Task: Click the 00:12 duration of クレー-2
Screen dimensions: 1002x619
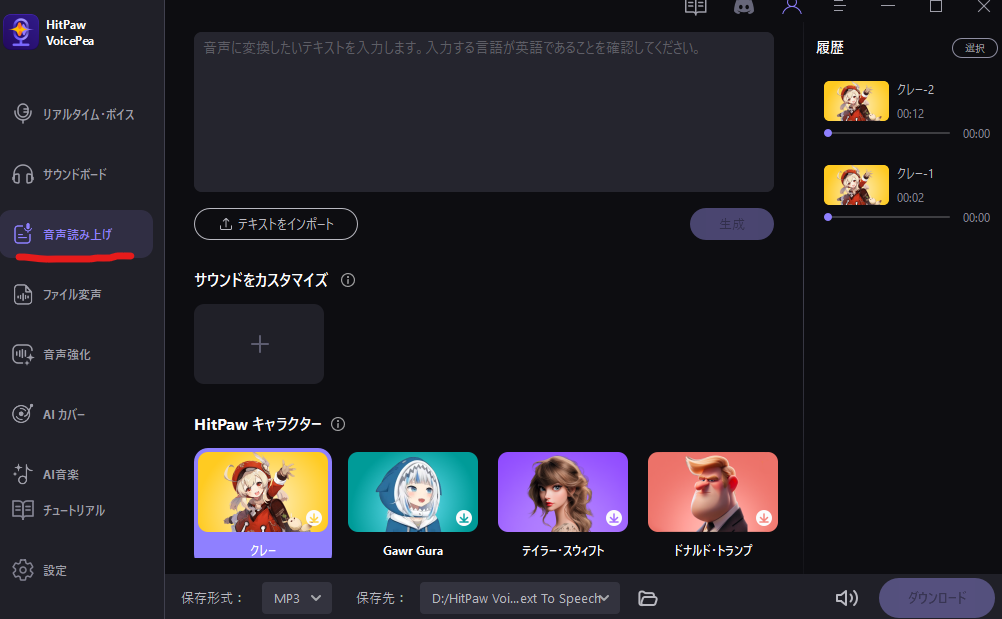Action: coord(910,114)
